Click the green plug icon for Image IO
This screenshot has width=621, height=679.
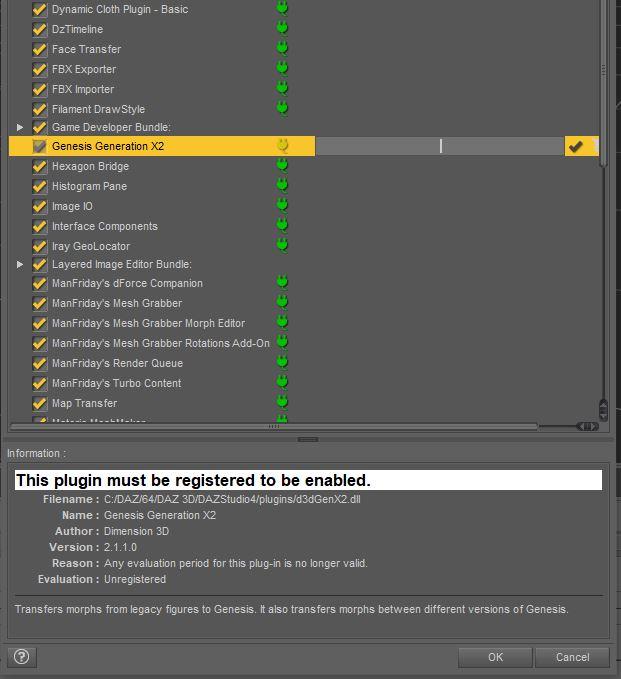[282, 205]
